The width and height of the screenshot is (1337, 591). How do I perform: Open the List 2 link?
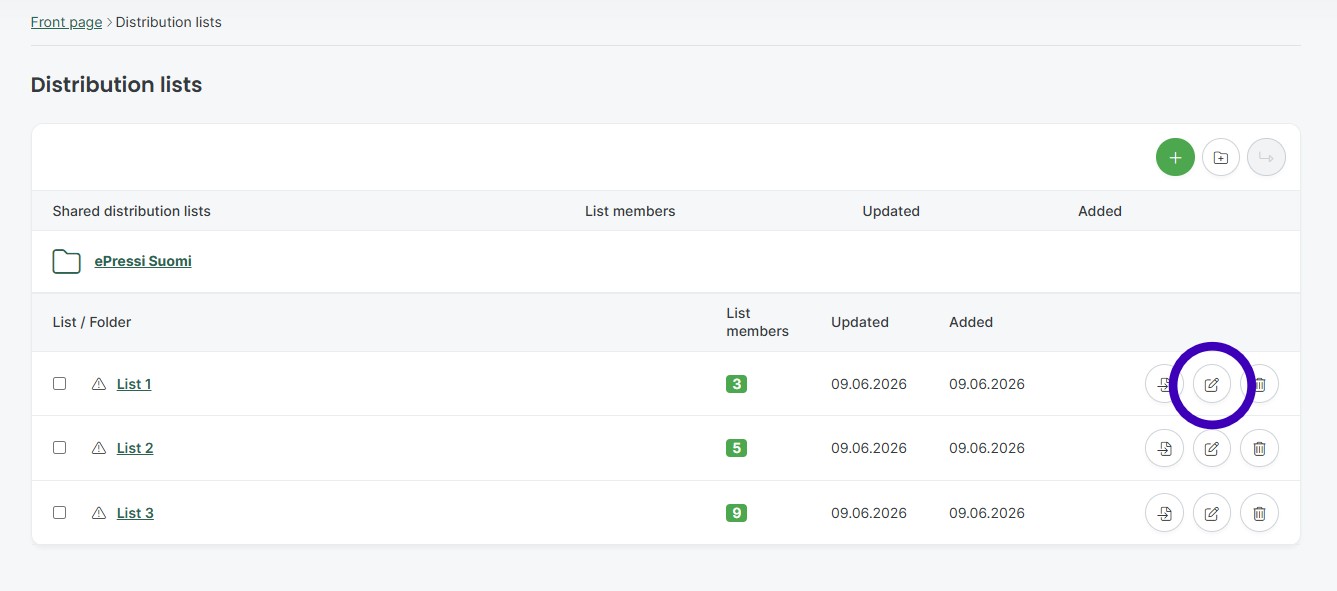[x=135, y=448]
